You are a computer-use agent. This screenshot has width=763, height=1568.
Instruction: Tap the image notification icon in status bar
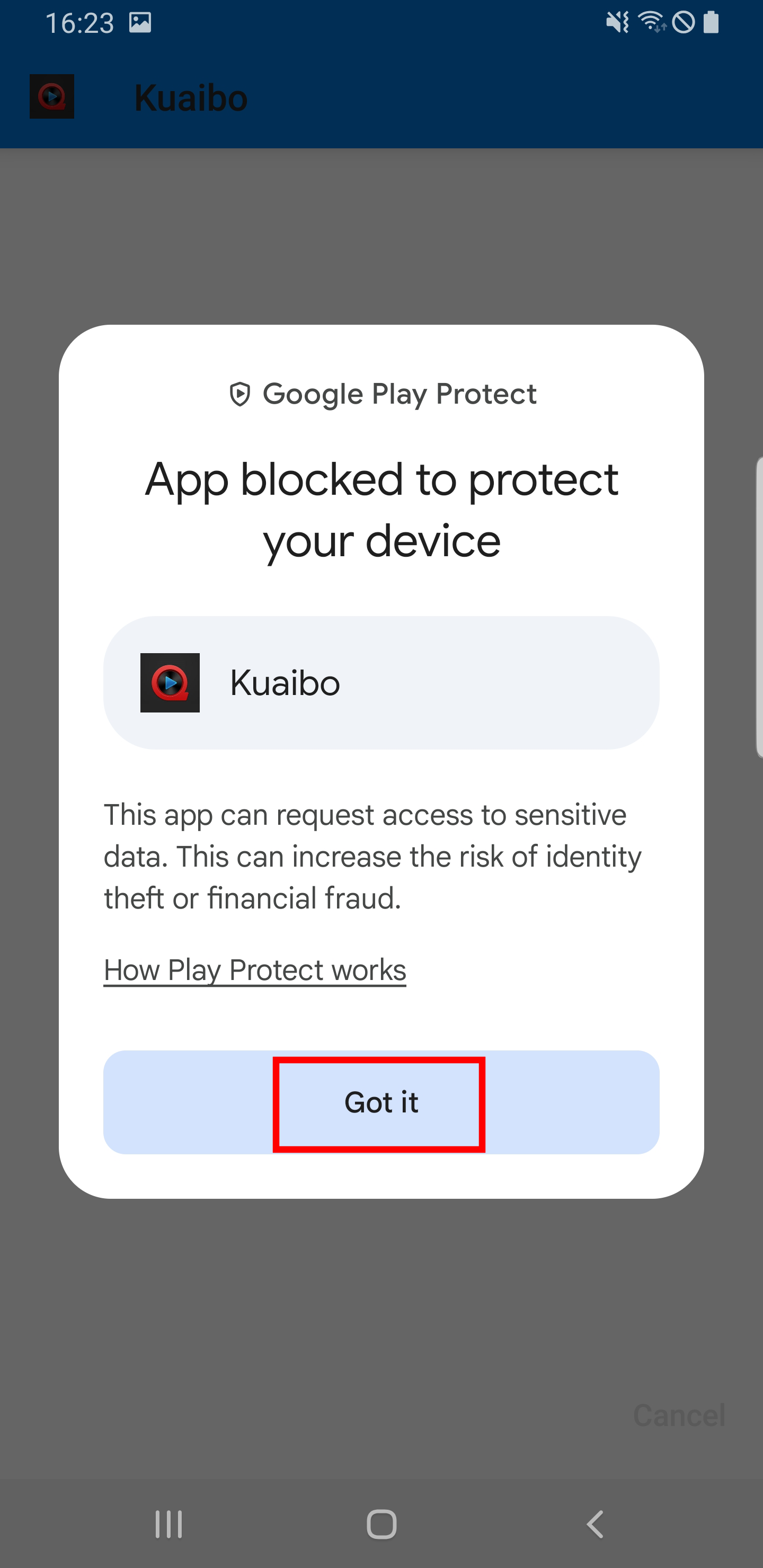(140, 23)
